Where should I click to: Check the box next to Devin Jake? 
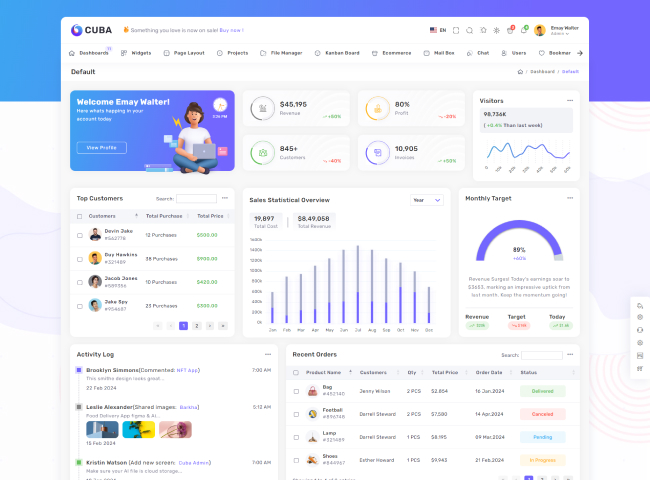80,234
